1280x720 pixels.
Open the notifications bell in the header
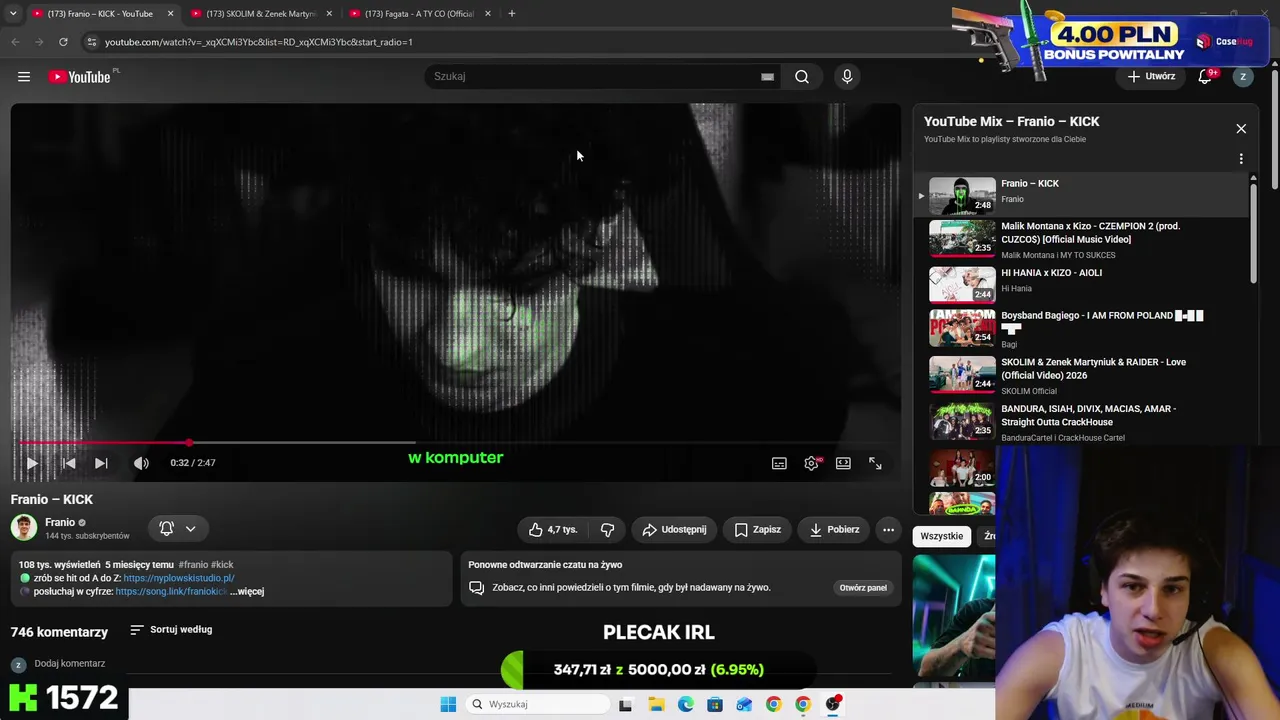pos(1206,76)
